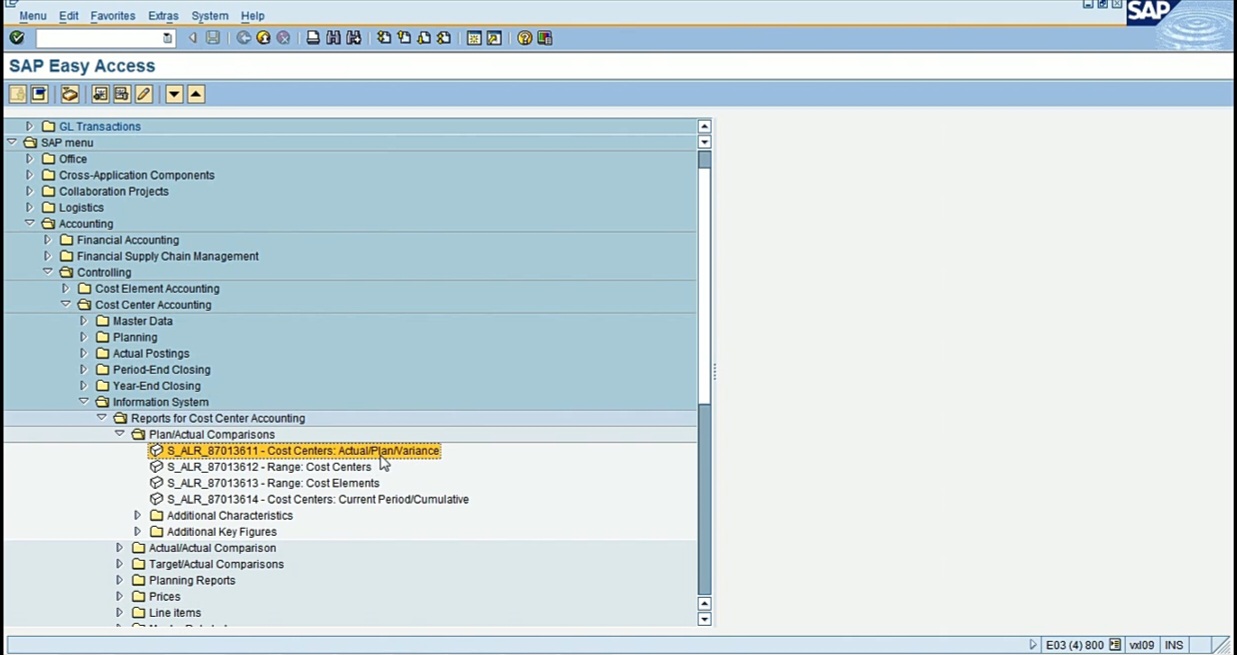Open the Help menu
The width and height of the screenshot is (1237, 655).
tap(253, 16)
